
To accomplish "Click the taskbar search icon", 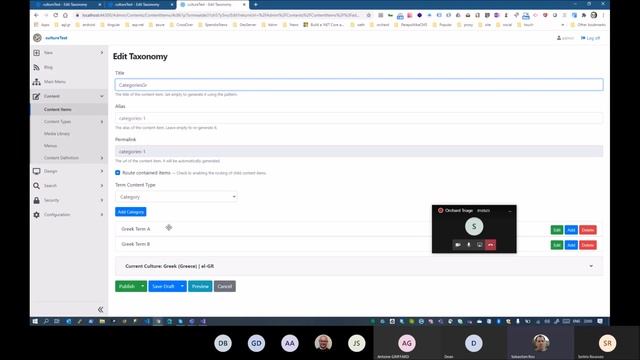I will tap(46, 322).
